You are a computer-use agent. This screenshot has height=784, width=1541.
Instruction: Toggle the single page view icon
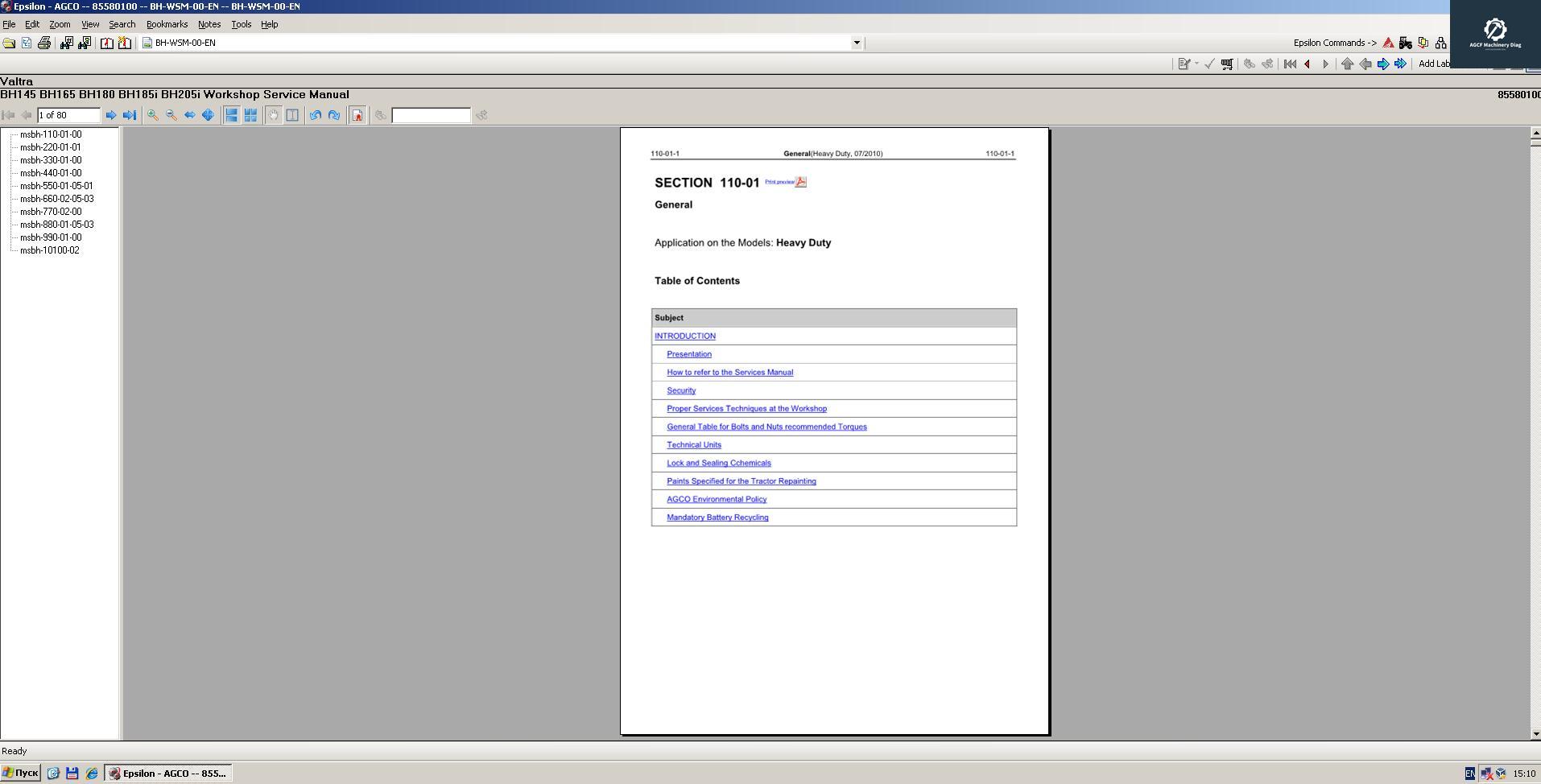(x=291, y=115)
